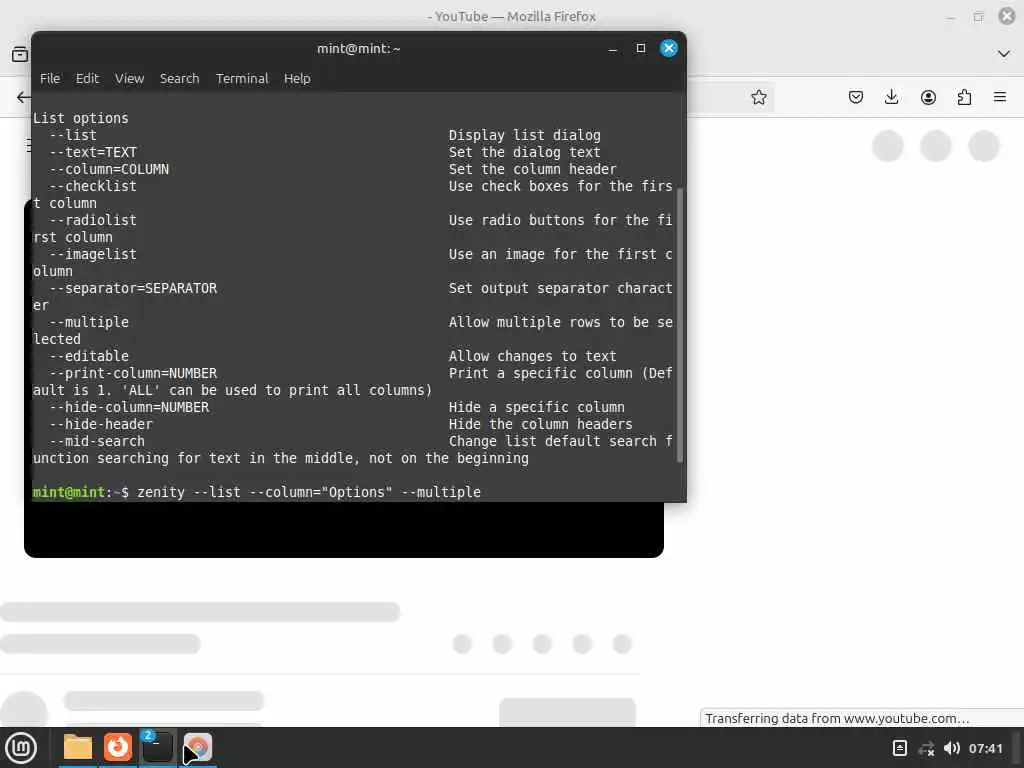Click the '--radiolist' option text
Image resolution: width=1024 pixels, height=768 pixels.
click(x=93, y=220)
